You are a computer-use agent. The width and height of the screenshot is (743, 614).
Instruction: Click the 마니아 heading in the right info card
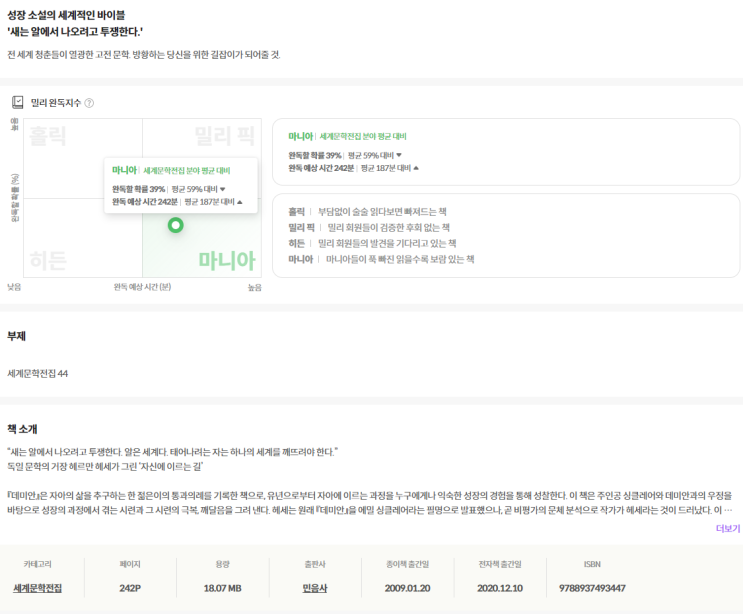(300, 136)
